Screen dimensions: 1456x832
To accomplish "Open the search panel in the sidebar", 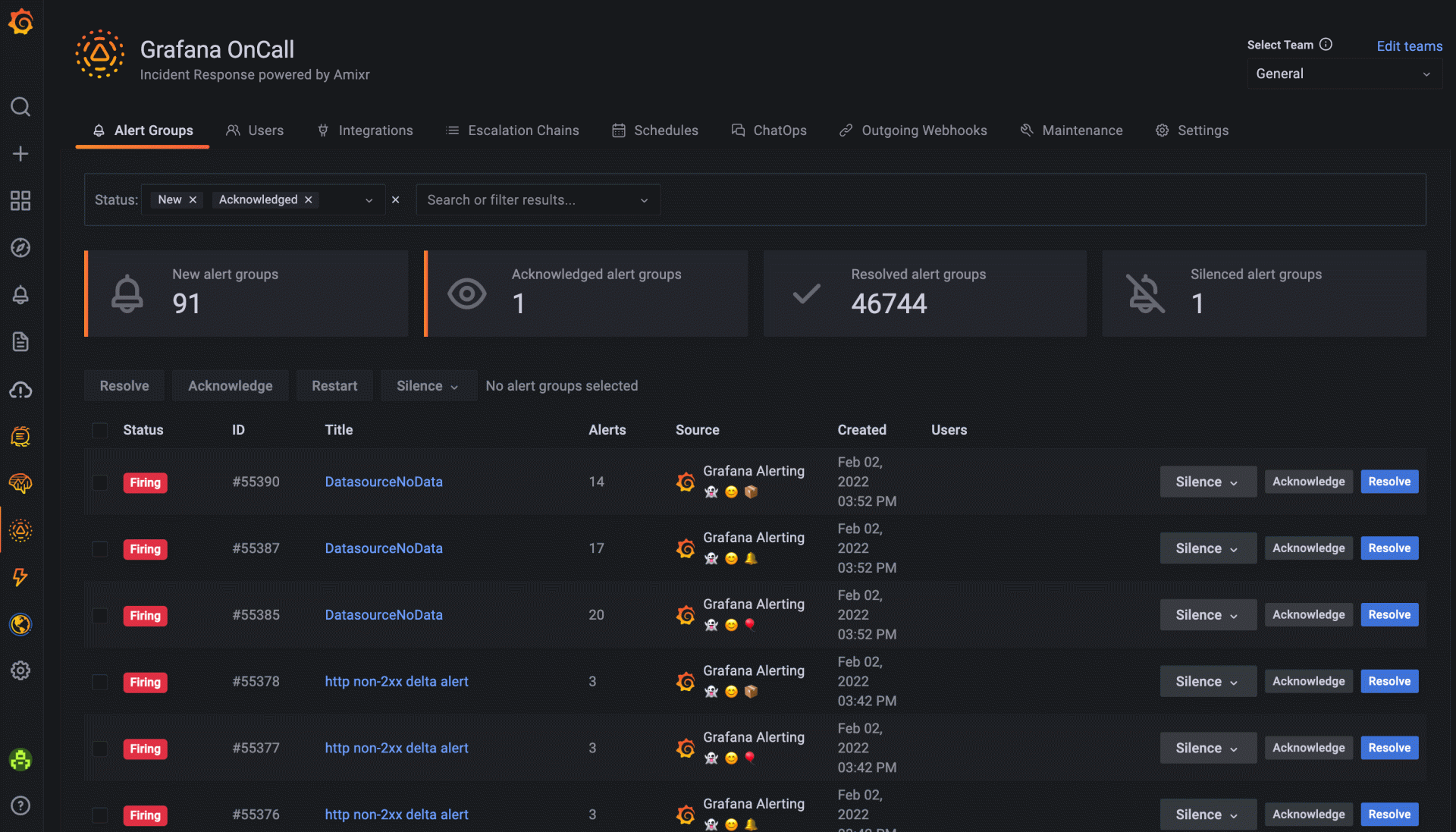I will (20, 106).
